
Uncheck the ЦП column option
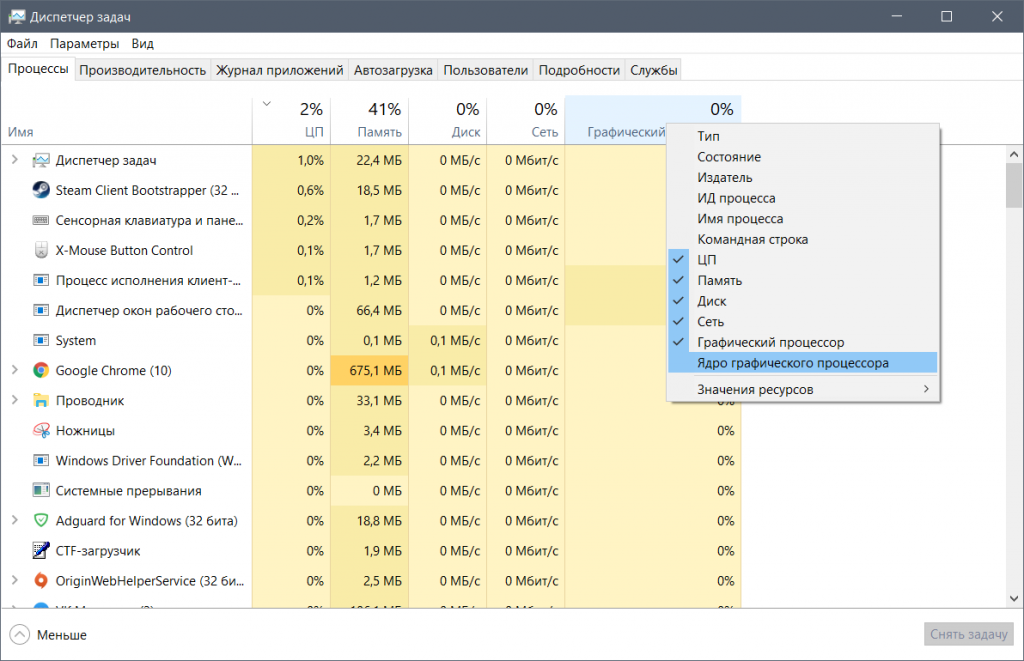[x=706, y=260]
